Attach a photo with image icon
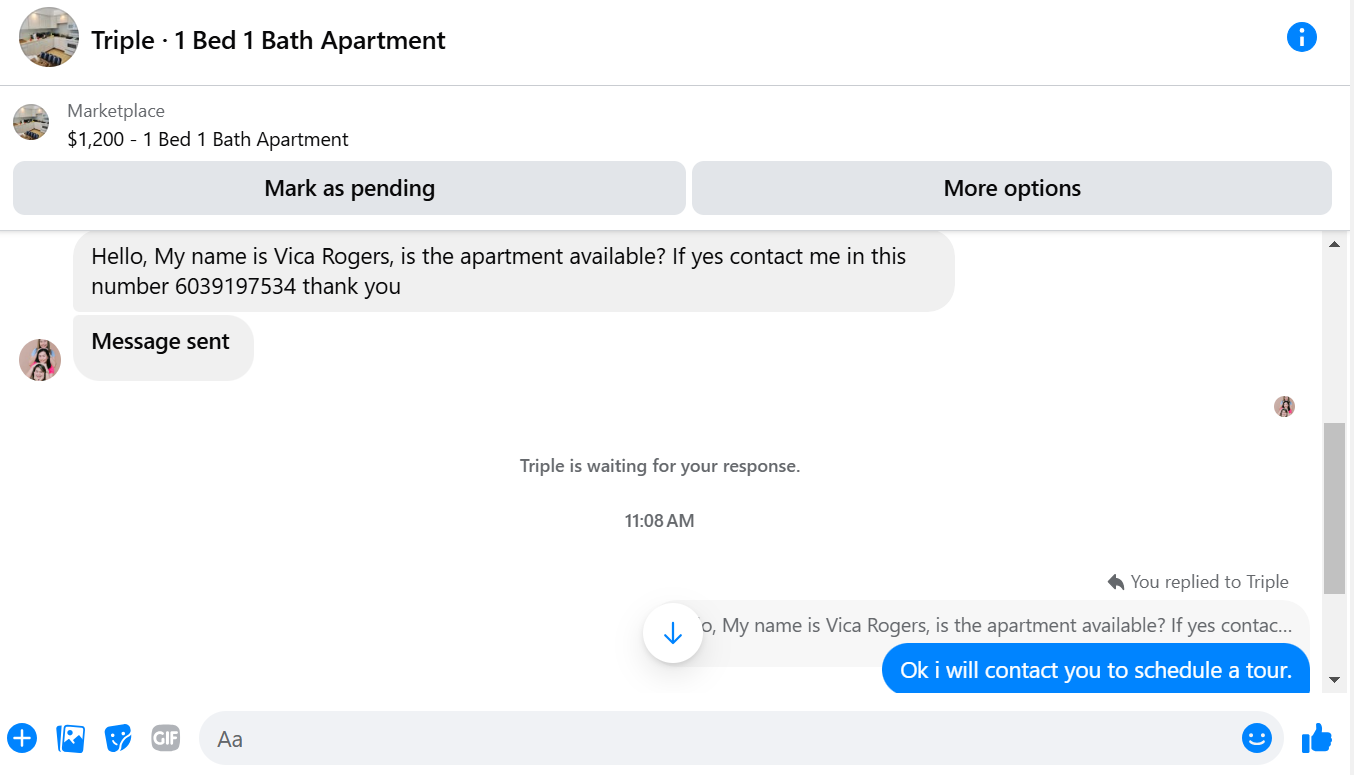 (x=71, y=739)
